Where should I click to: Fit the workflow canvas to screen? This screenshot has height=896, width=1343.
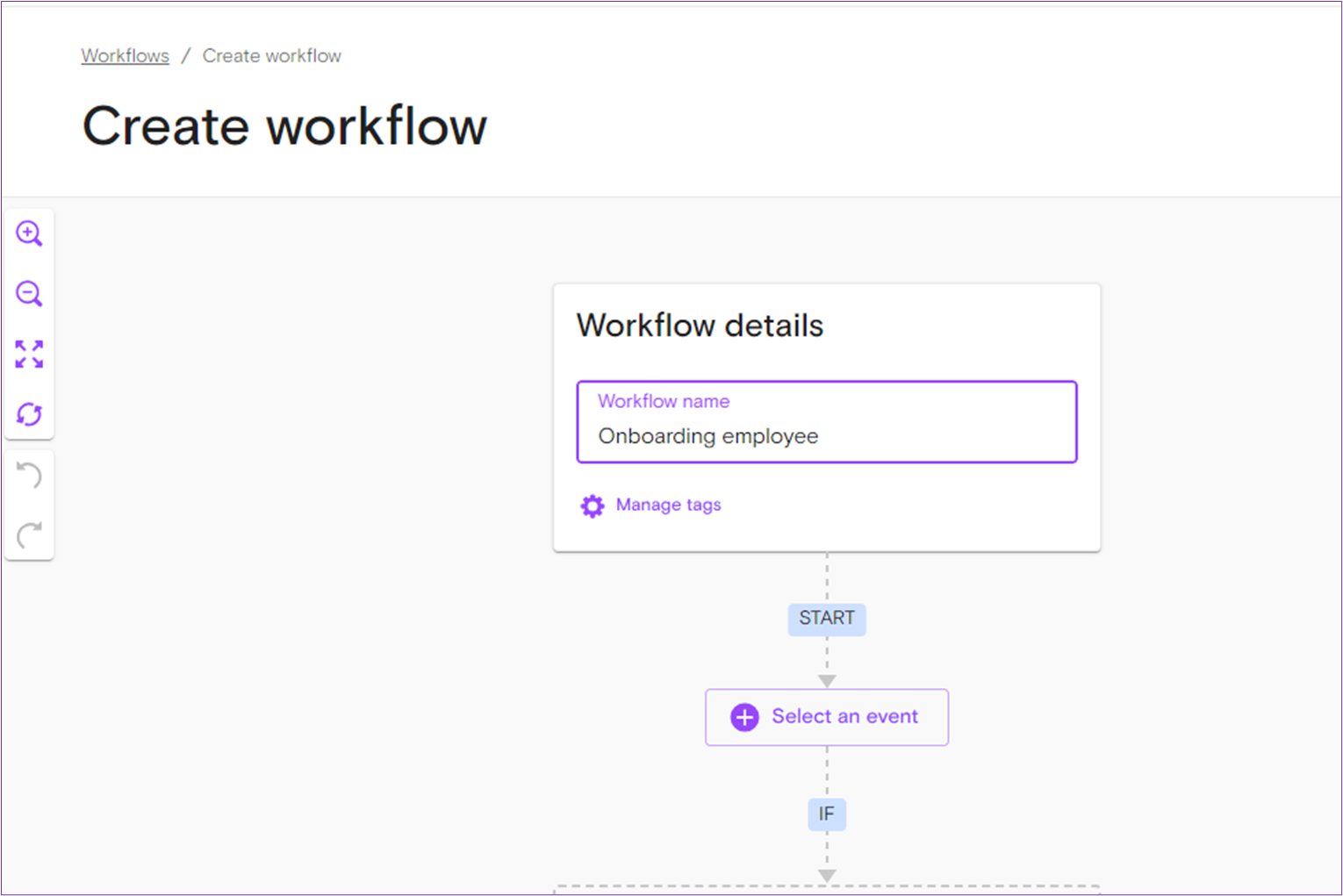(29, 355)
